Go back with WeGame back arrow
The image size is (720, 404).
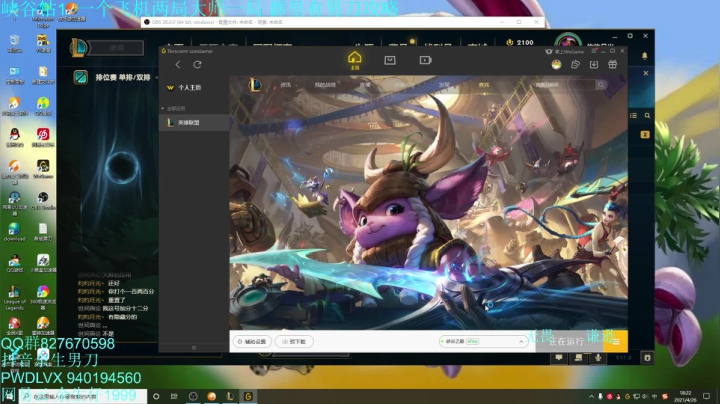click(178, 65)
